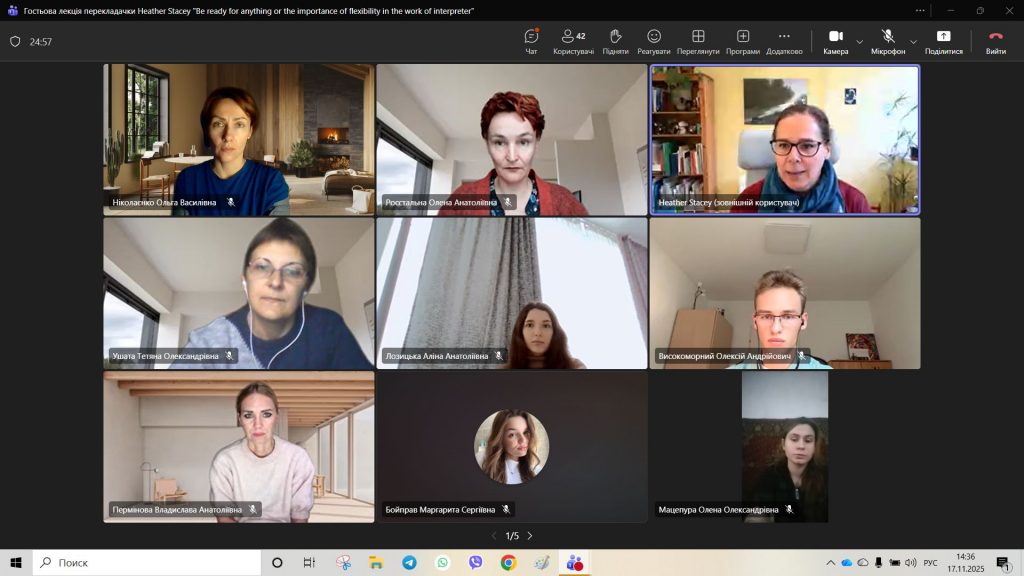Expand the microphone options dropdown arrow
The width and height of the screenshot is (1024, 576).
913,42
